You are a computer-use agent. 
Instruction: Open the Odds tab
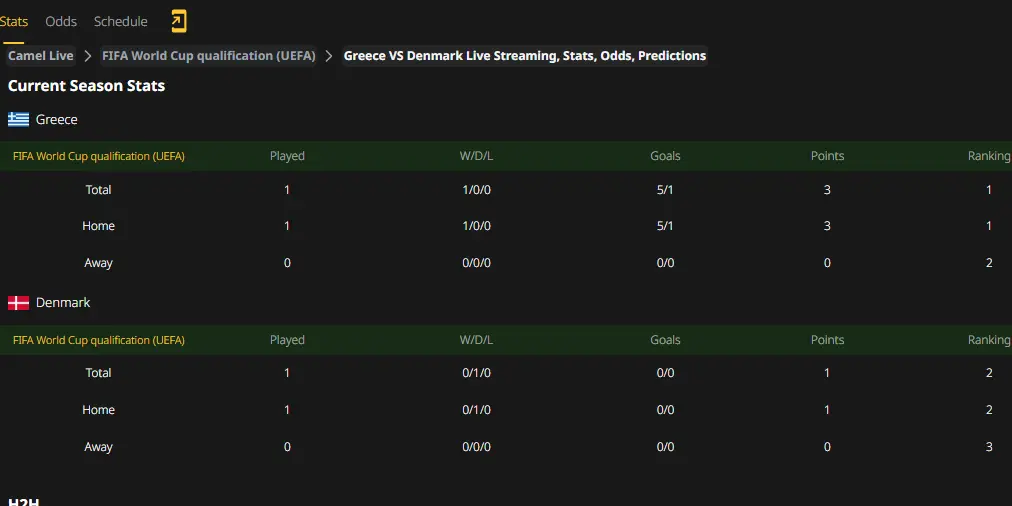61,21
